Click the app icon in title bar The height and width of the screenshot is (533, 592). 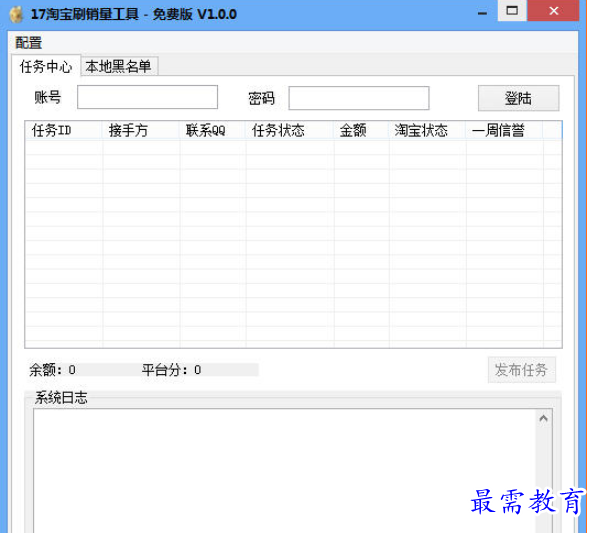tap(16, 14)
